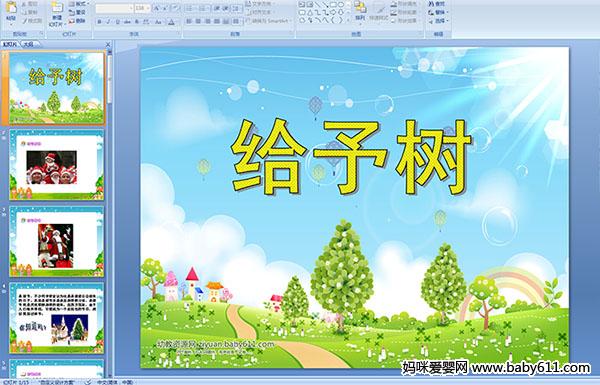
Task: Switch to the Slides tab
Action: pyautogui.click(x=10, y=44)
